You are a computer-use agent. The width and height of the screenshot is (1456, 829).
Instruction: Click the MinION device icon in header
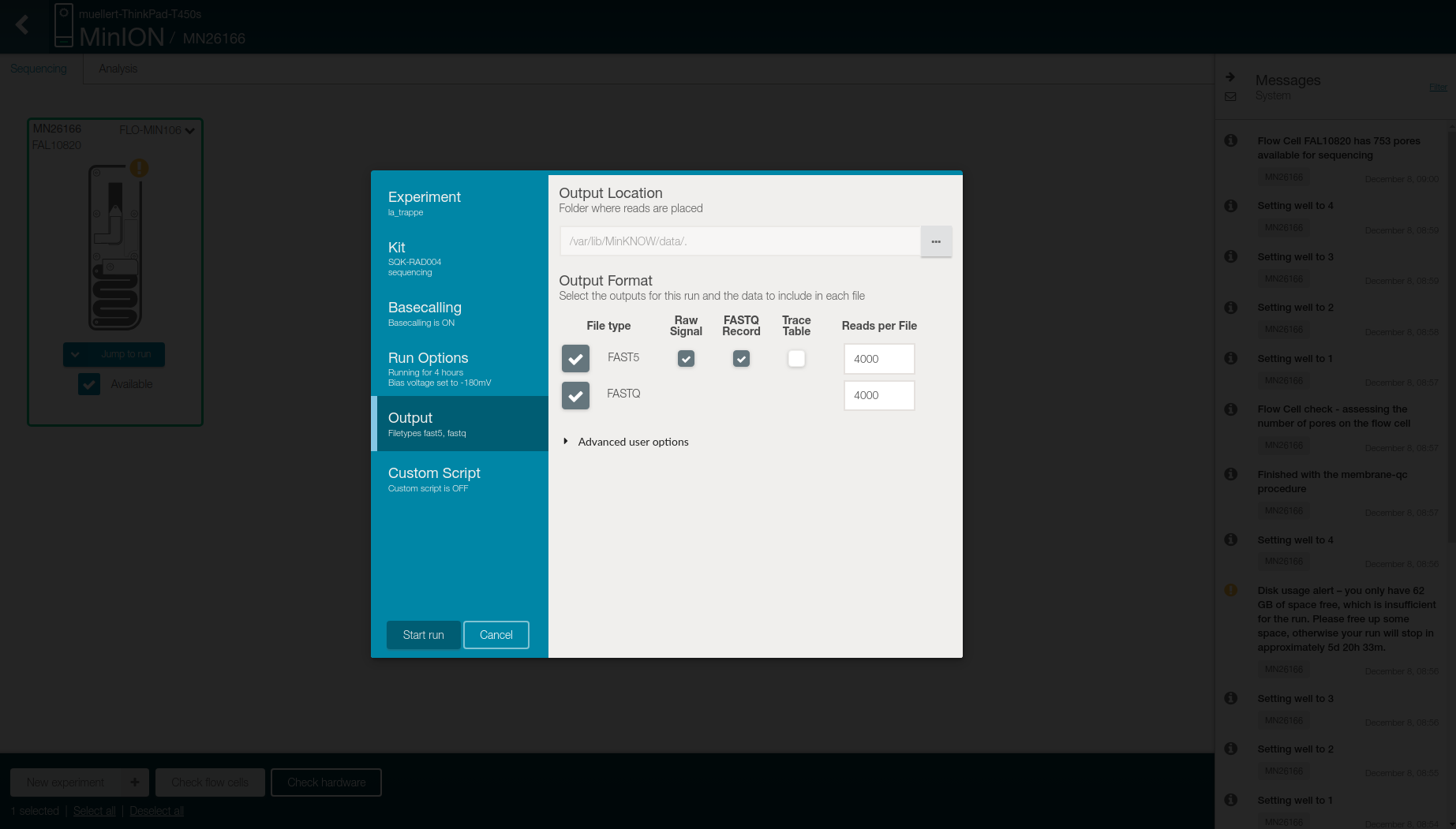coord(63,25)
